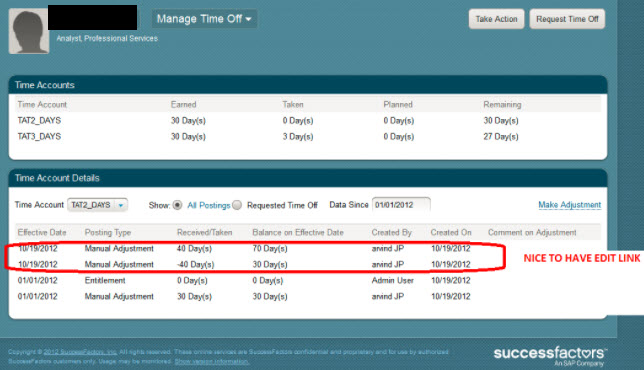Image resolution: width=644 pixels, height=370 pixels.
Task: Click the -40 Day(s) Manual Adjustment value
Action: tap(196, 264)
